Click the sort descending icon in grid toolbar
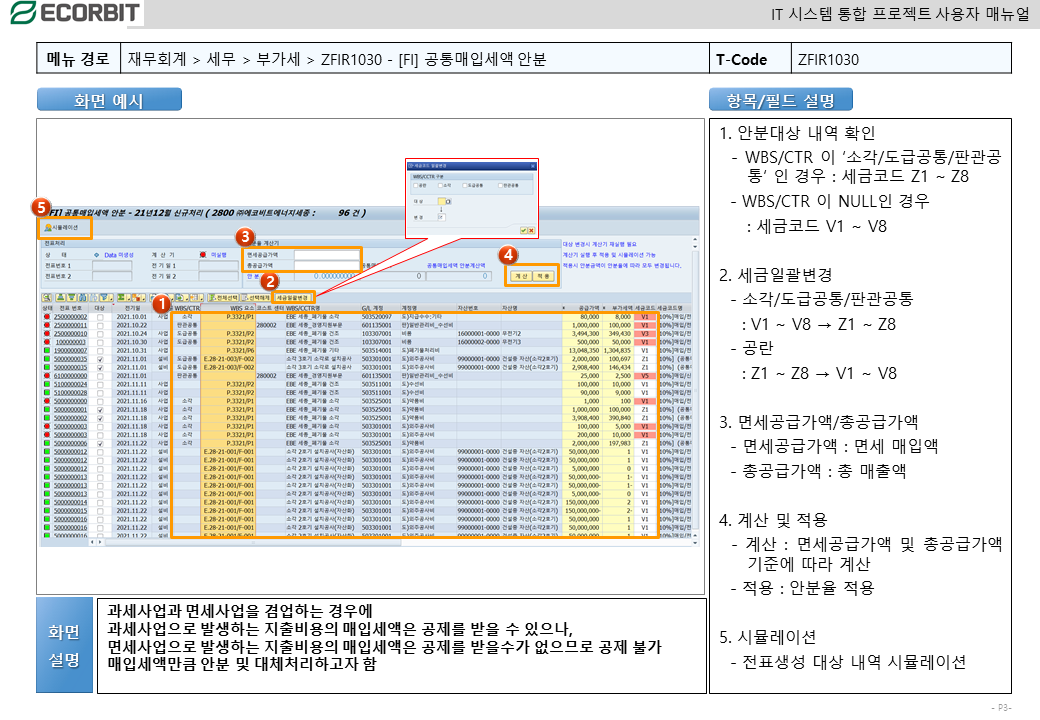The image size is (1040, 720). pyautogui.click(x=70, y=297)
